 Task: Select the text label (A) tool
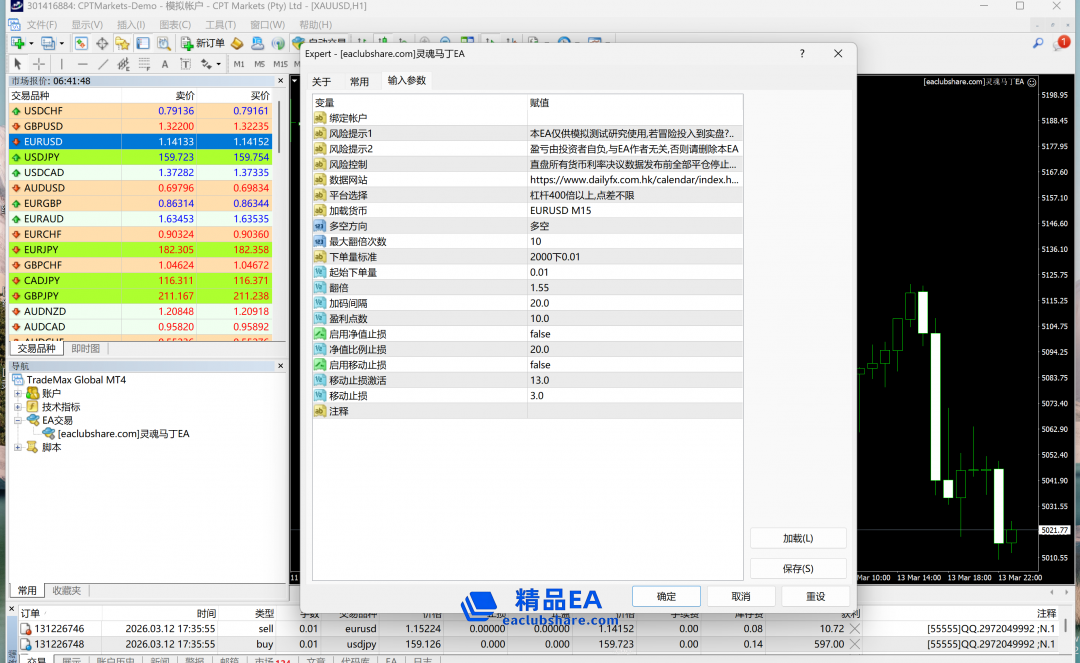coord(167,64)
